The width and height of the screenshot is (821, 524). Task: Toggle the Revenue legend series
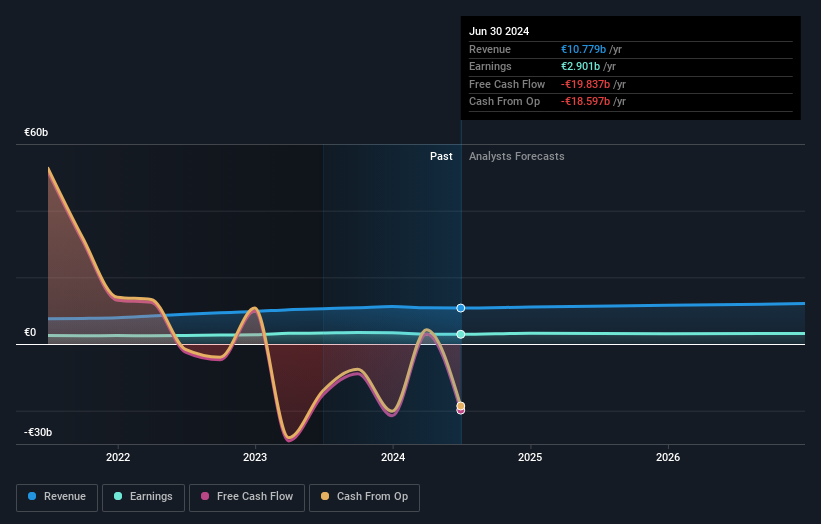(57, 497)
